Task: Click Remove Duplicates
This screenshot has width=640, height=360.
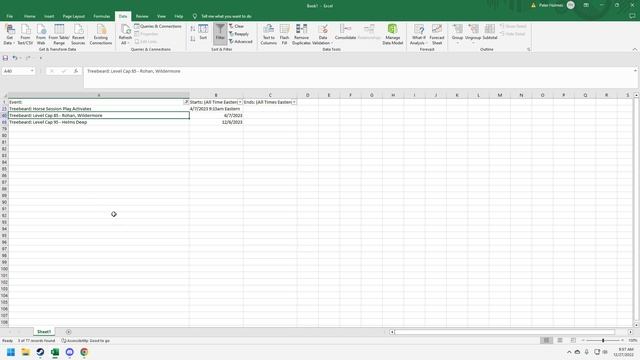Action: (301, 34)
